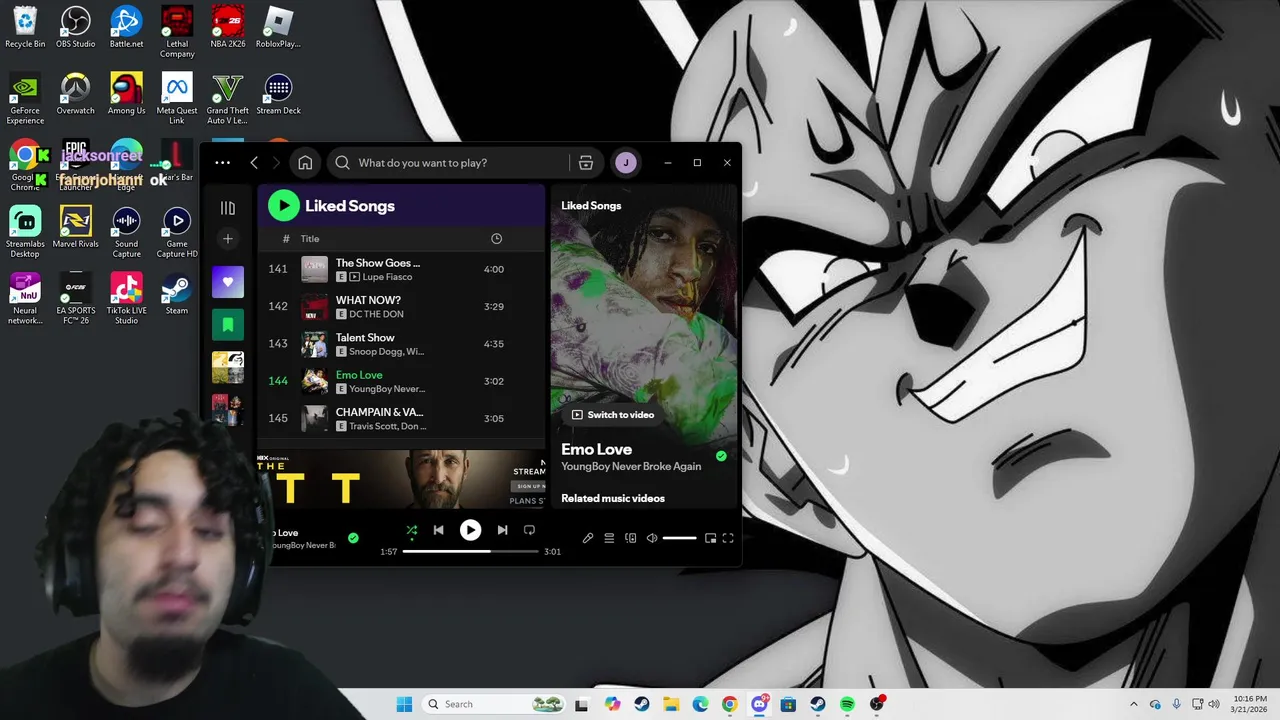Viewport: 1280px width, 720px height.
Task: Mute Spotify with the speaker icon
Action: click(x=652, y=538)
